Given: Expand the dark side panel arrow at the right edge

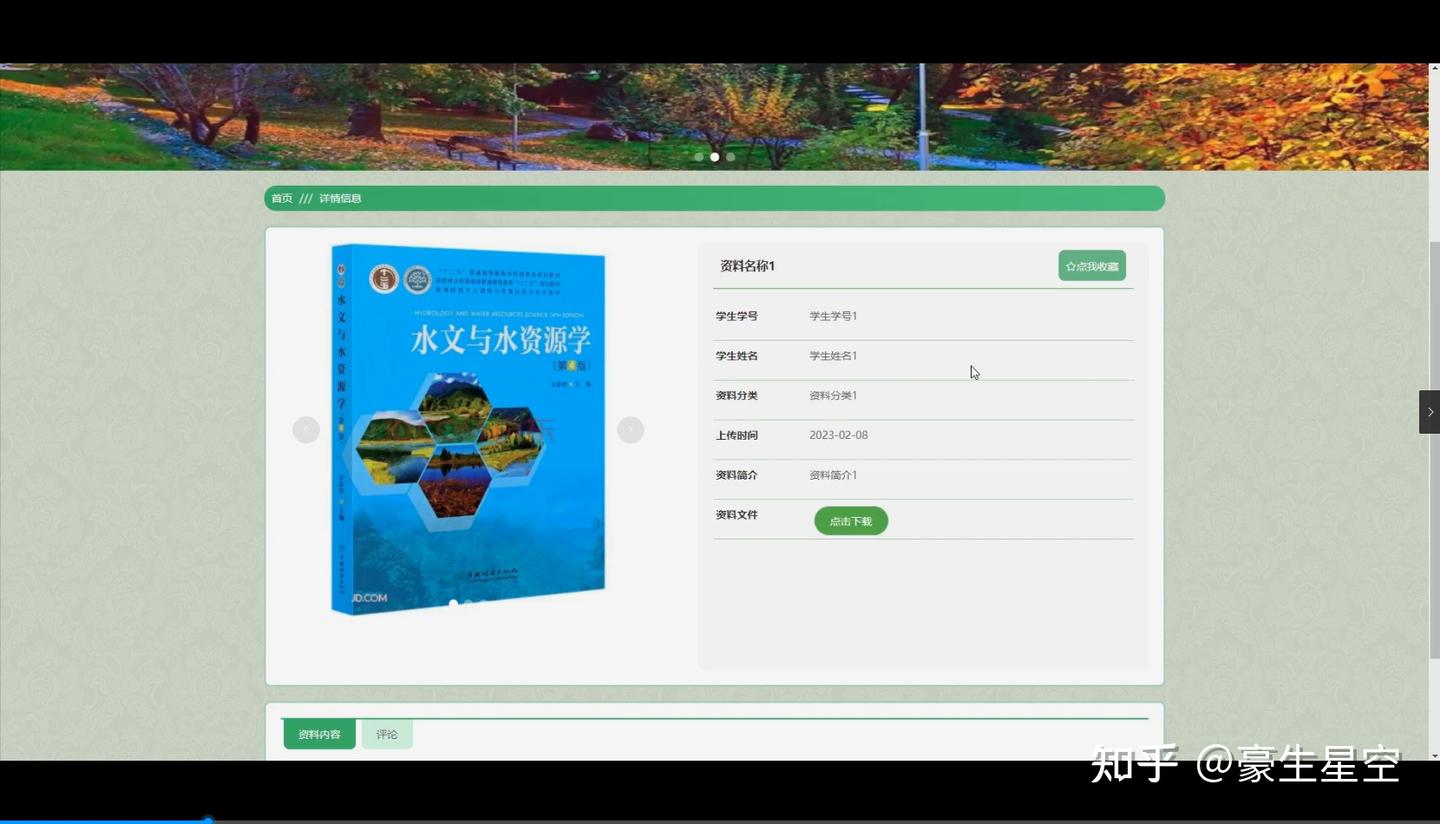Looking at the screenshot, I should click(x=1429, y=412).
